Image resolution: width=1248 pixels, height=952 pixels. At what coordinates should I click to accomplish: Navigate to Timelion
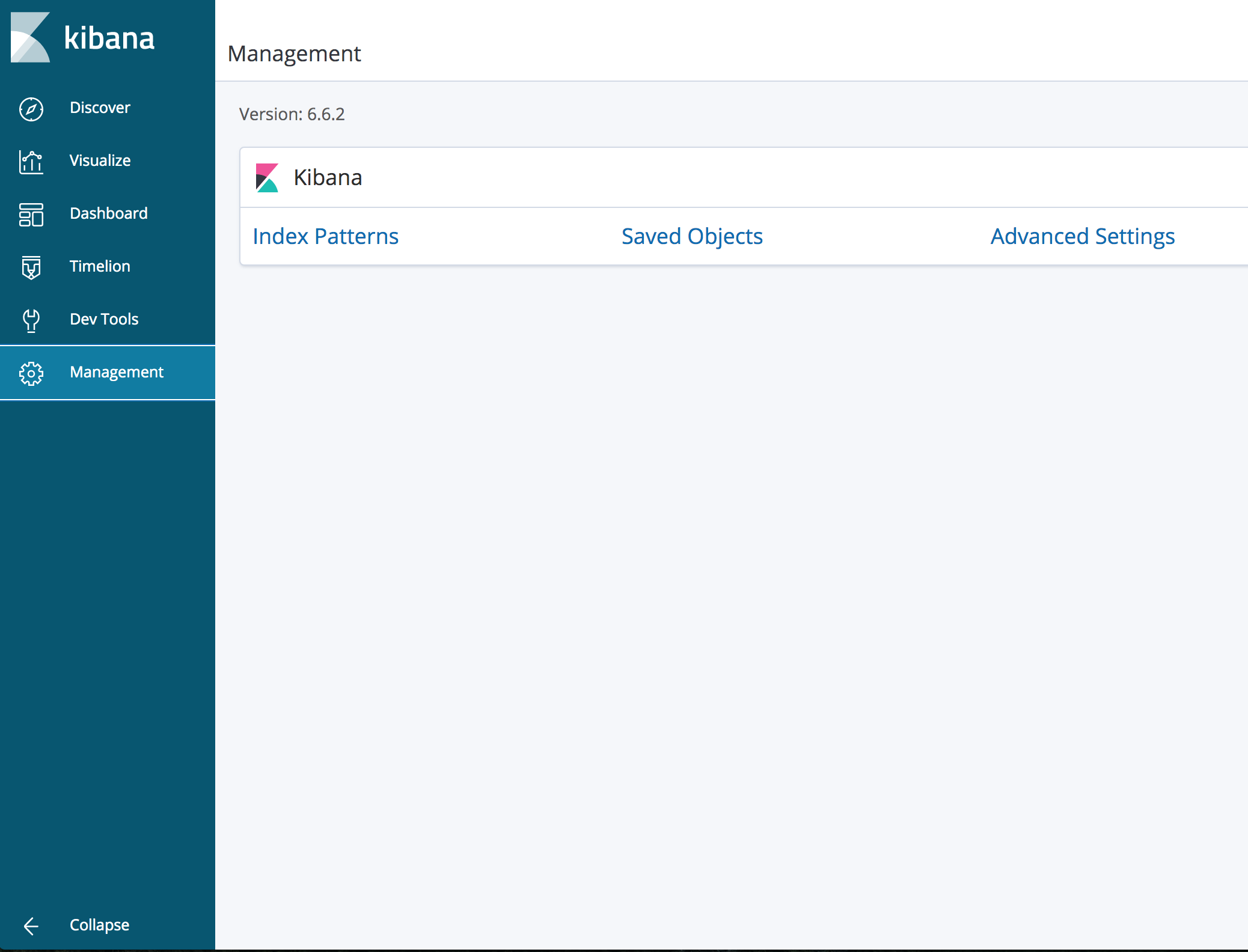[100, 266]
